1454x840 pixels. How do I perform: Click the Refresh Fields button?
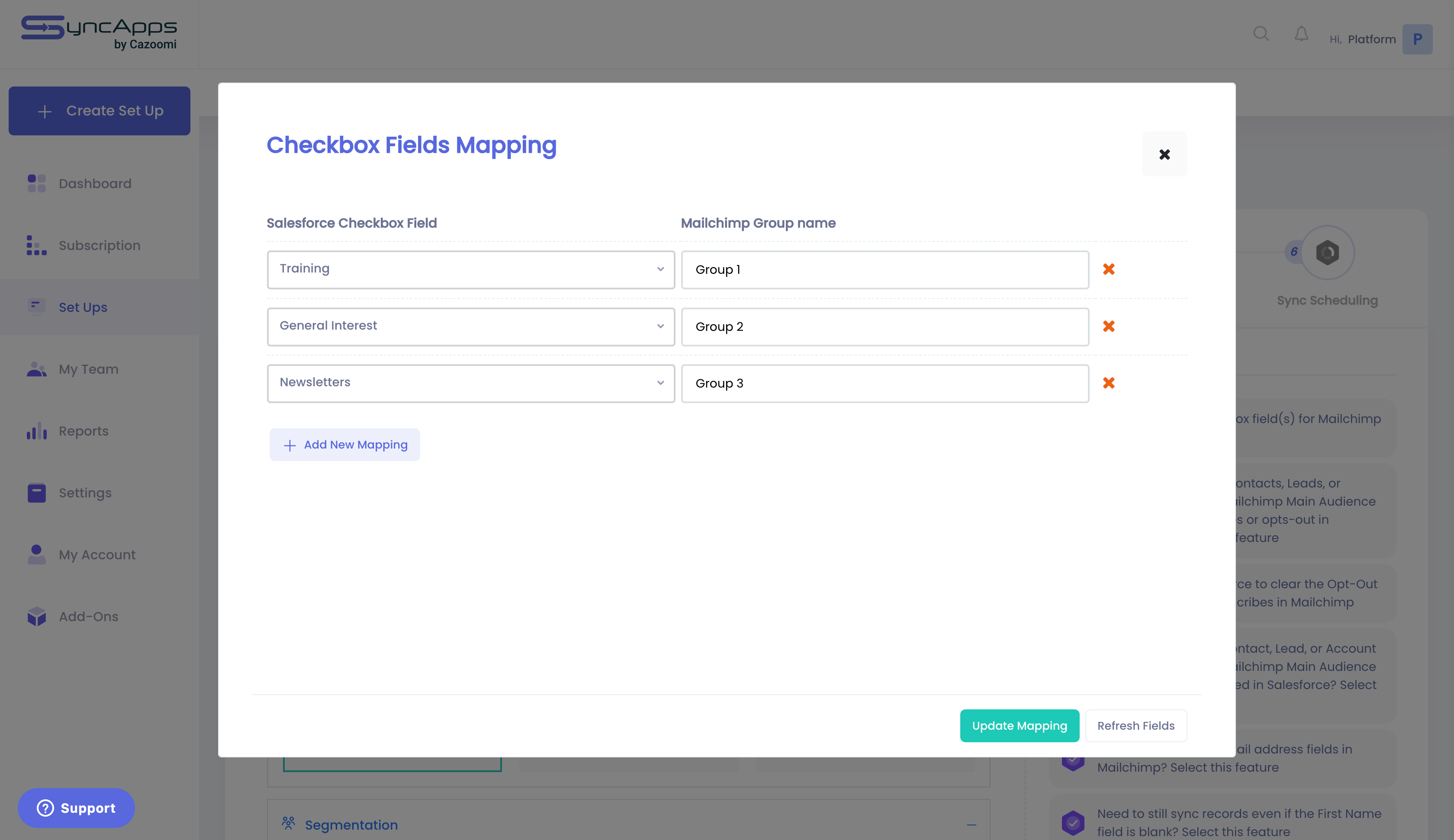pos(1136,726)
